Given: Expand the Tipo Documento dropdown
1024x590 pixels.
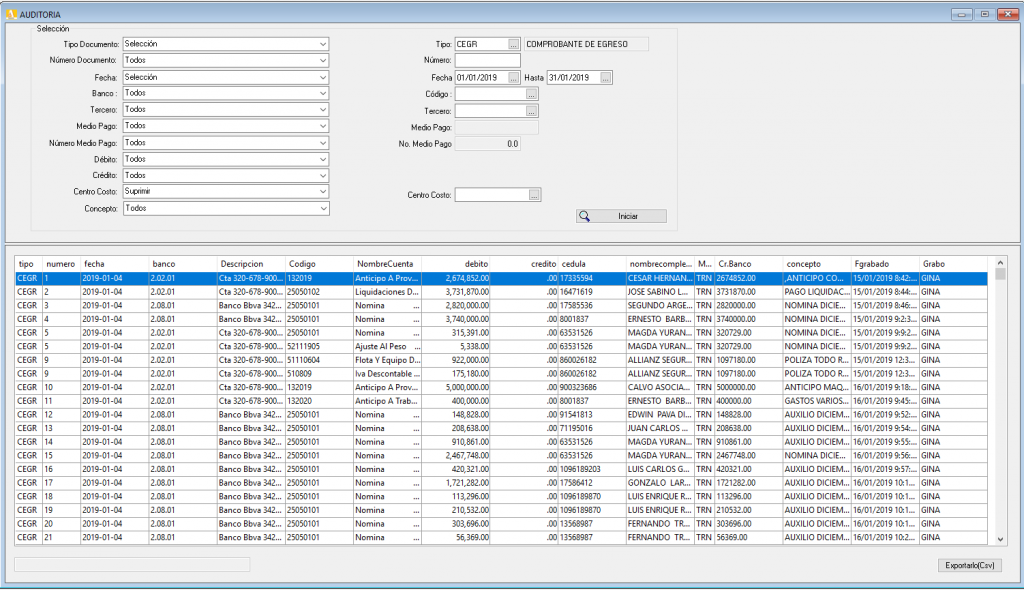Looking at the screenshot, I should click(323, 44).
